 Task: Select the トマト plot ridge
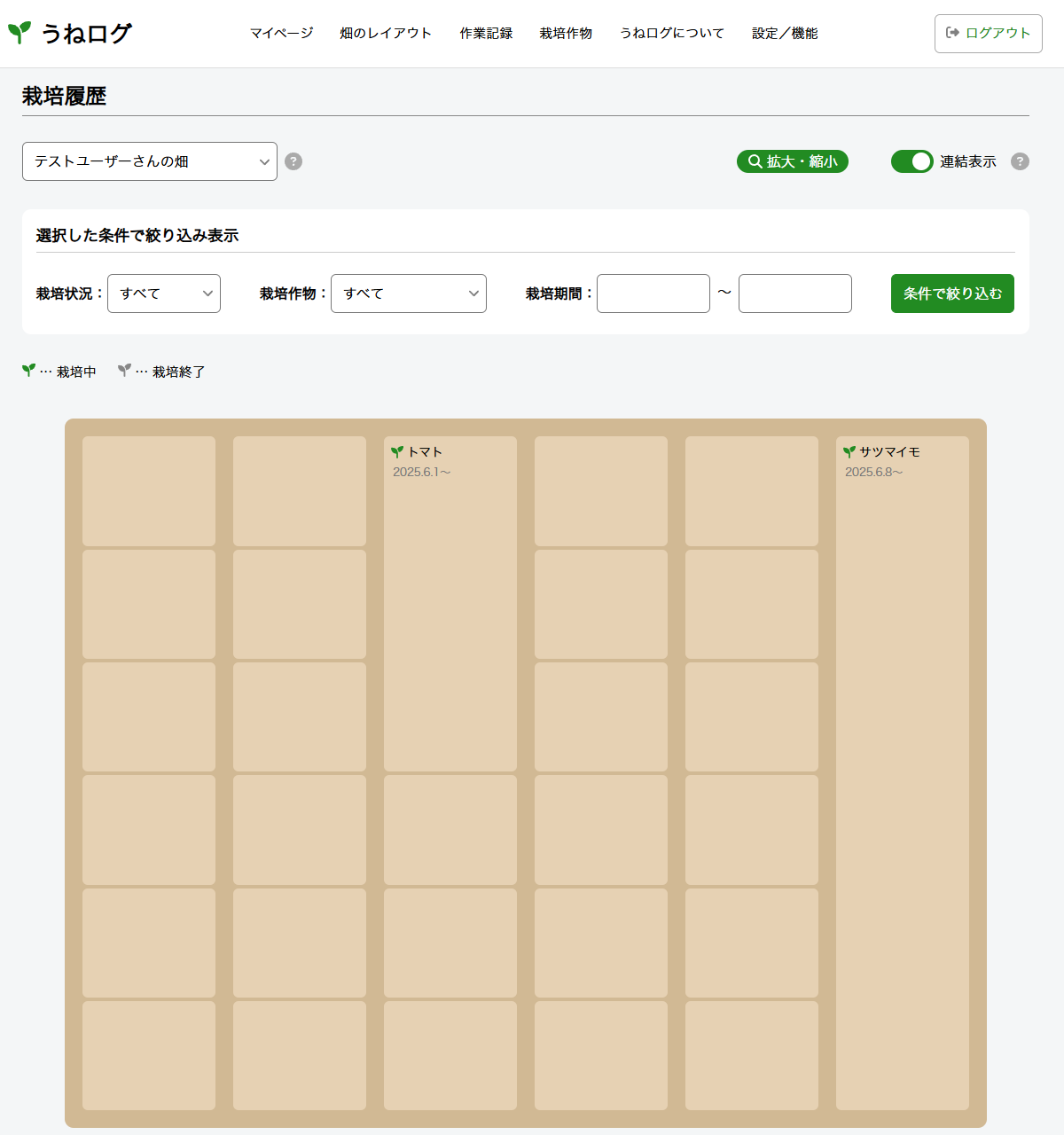[450, 604]
